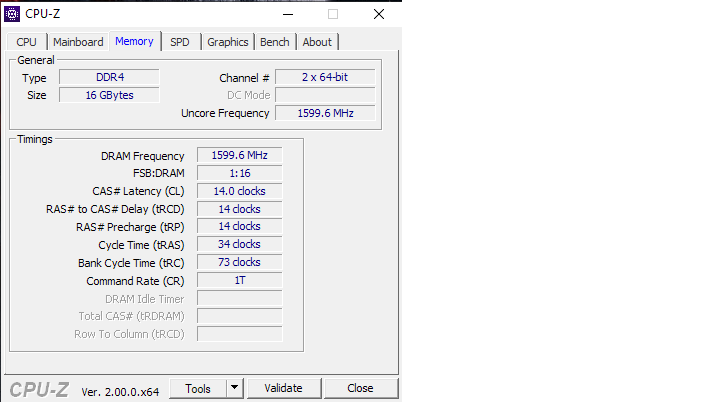Click the Channel # label
The width and height of the screenshot is (720, 402).
[244, 78]
